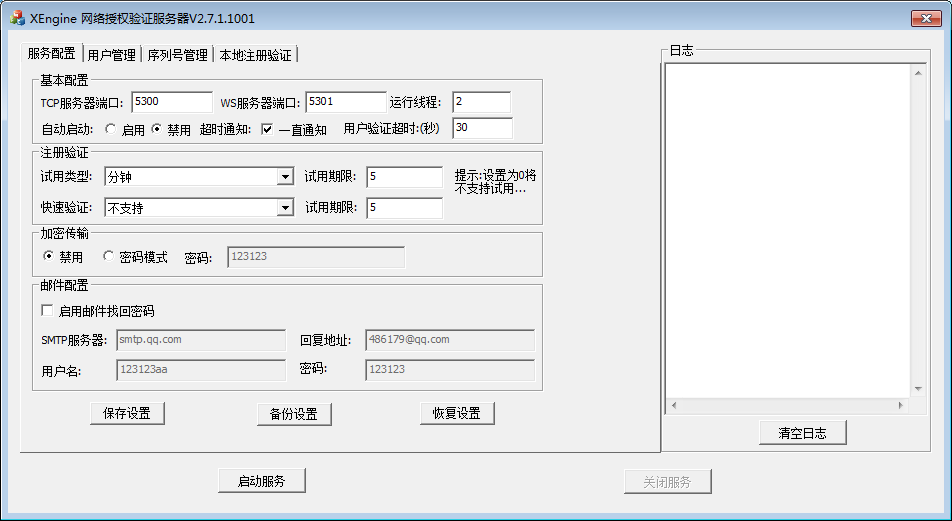Image resolution: width=952 pixels, height=521 pixels.
Task: Start the service with 启动服务
Action: [262, 481]
